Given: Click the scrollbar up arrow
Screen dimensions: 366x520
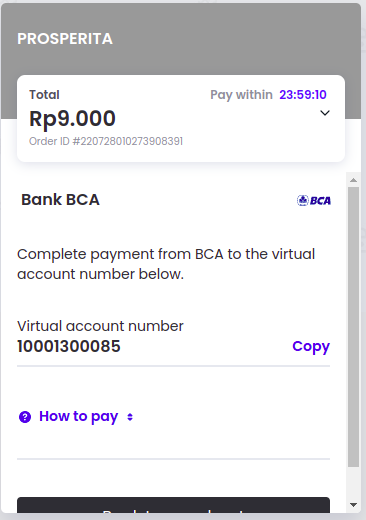Looking at the screenshot, I should coord(354,180).
